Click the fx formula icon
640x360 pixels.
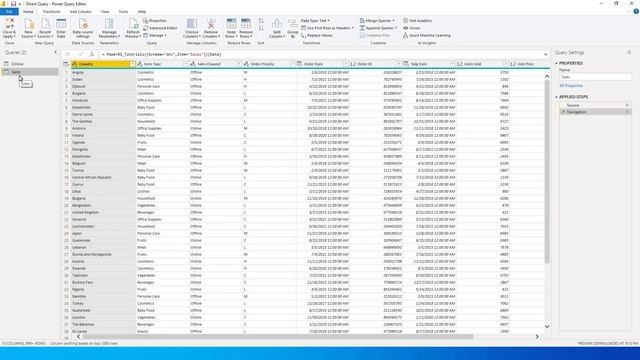click(92, 54)
